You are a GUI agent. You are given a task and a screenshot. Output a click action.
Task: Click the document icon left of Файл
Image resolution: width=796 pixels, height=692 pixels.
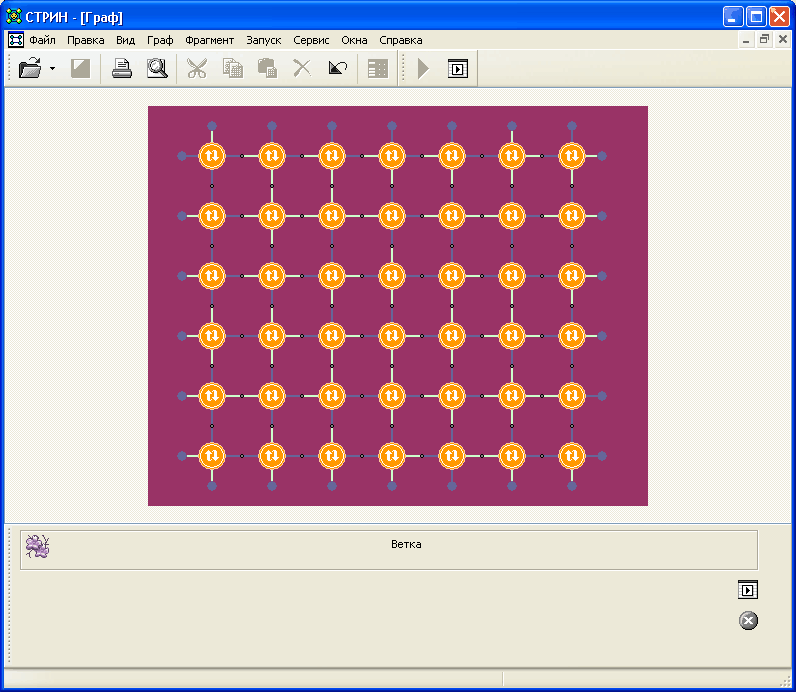pyautogui.click(x=16, y=40)
